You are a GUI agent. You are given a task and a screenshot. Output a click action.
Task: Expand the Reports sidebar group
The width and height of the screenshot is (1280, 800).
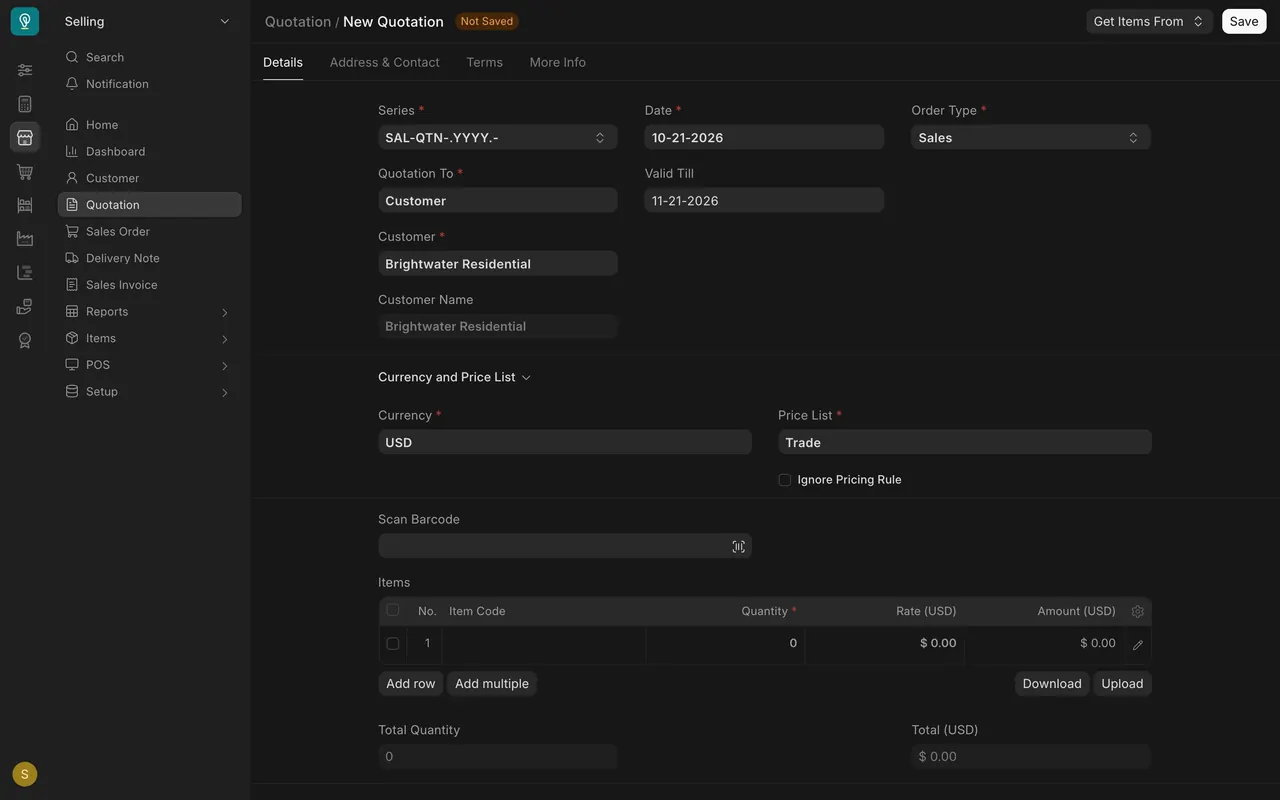pos(150,312)
